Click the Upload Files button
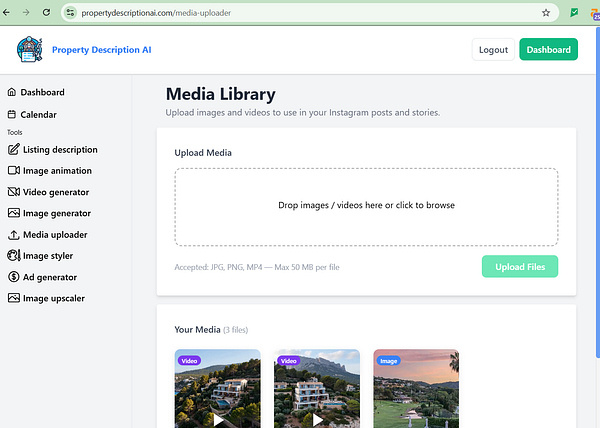 [x=520, y=267]
